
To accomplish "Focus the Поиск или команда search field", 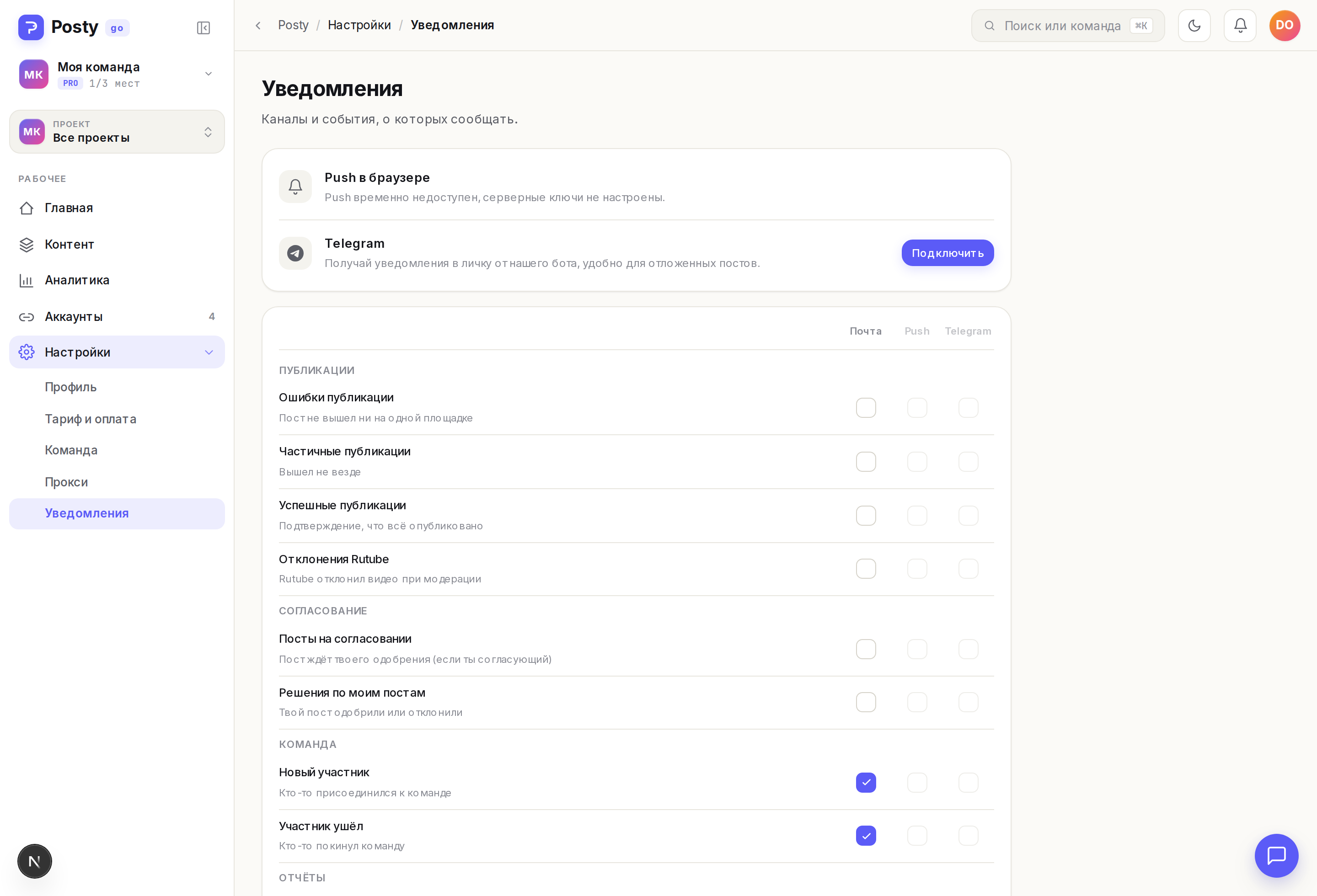I will point(1068,26).
